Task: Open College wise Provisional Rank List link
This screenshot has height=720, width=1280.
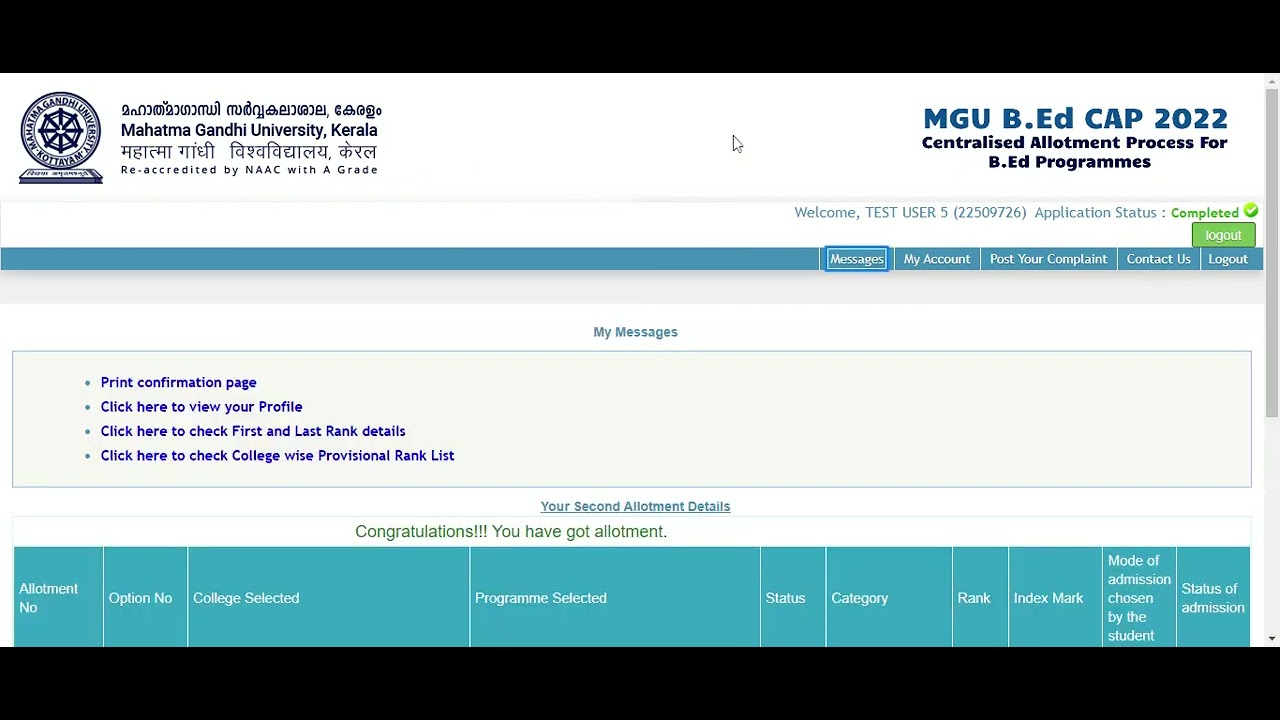Action: [277, 455]
